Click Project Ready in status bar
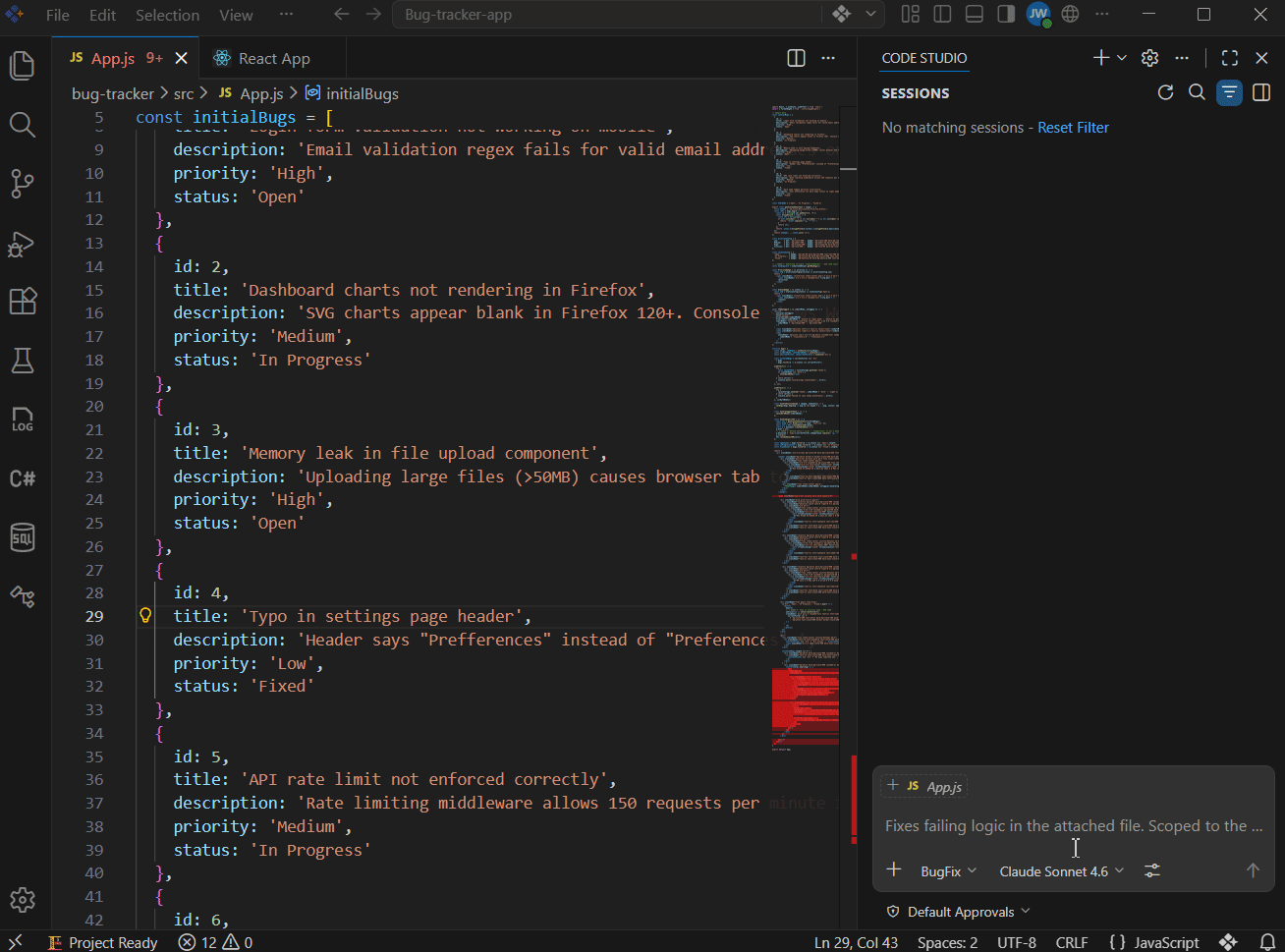 (103, 942)
